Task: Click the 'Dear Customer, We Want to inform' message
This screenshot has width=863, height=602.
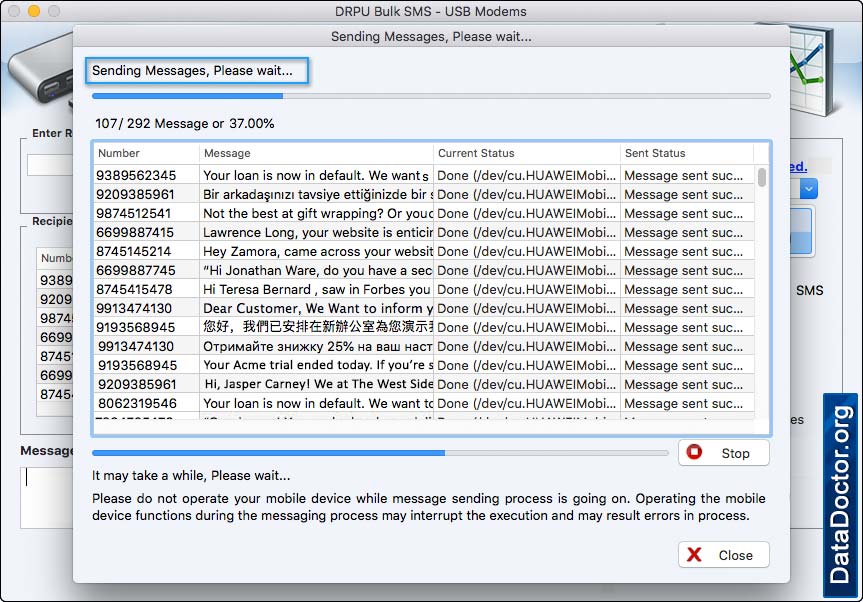Action: coord(317,308)
